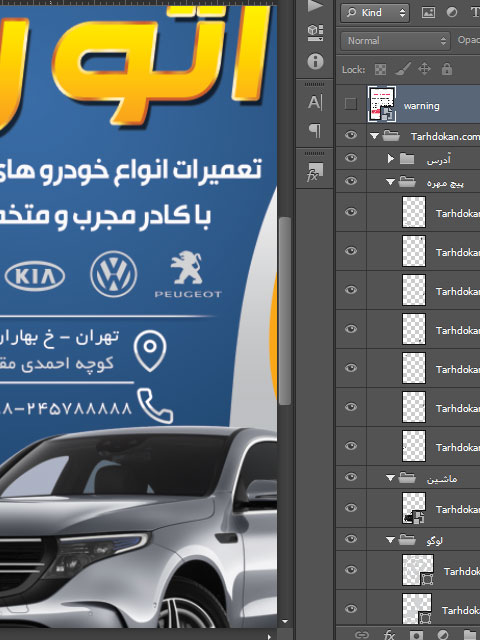The height and width of the screenshot is (640, 480).
Task: Click the Peugeot logo on canvas
Action: (188, 274)
